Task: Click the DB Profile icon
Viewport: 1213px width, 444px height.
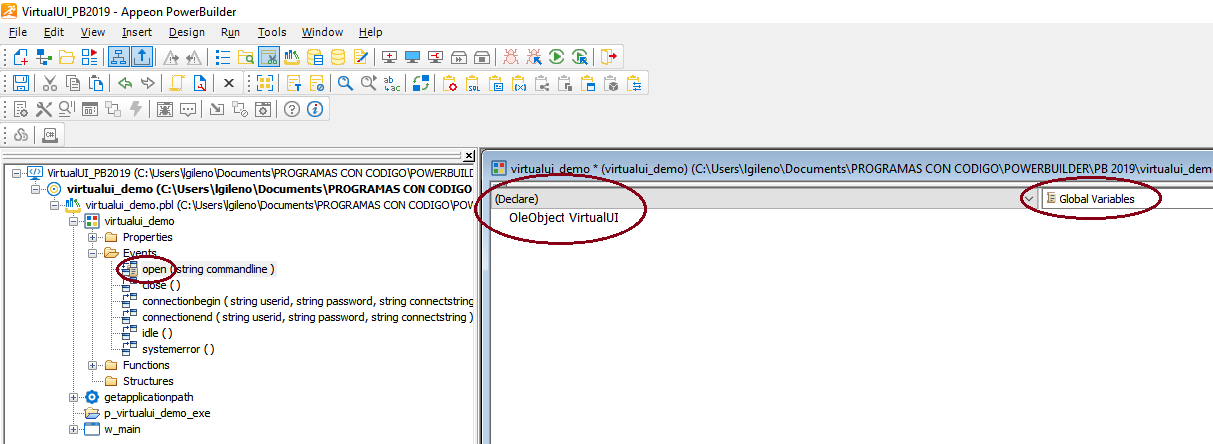Action: pos(315,57)
